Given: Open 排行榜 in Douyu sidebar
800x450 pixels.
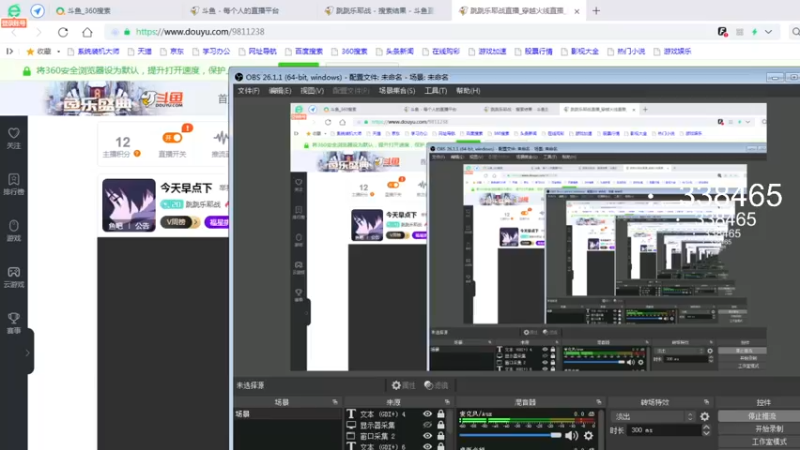Looking at the screenshot, I should 14,184.
